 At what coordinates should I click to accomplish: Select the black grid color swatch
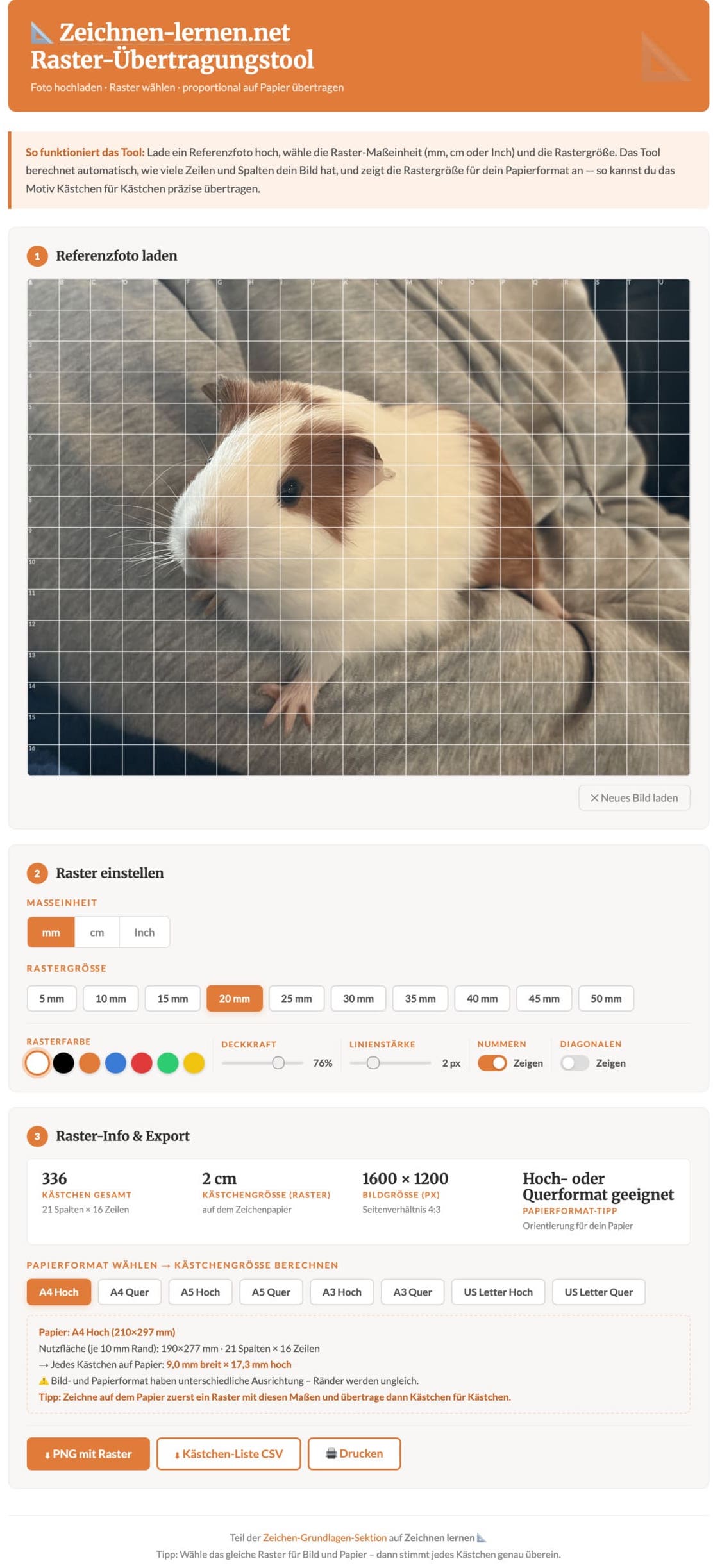click(x=63, y=1063)
